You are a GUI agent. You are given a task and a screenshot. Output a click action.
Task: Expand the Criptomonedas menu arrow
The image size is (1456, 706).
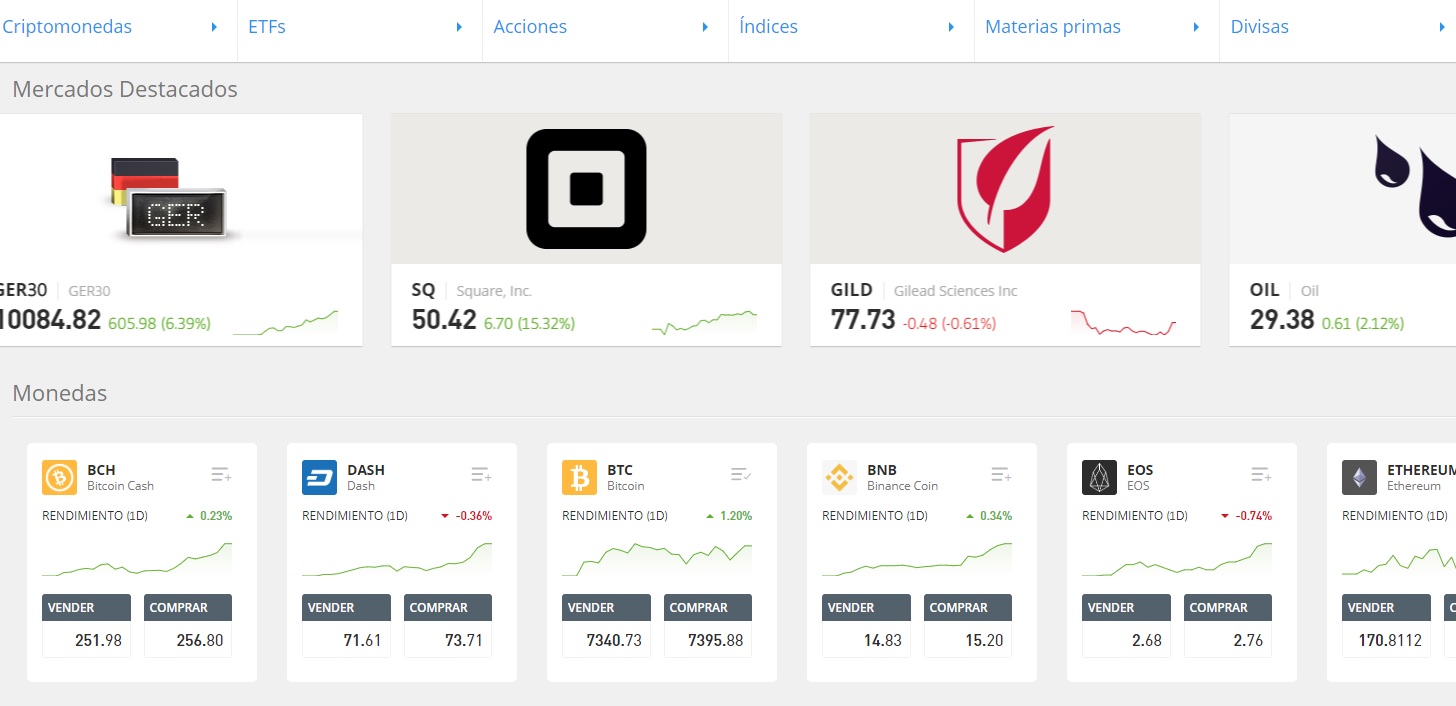[214, 27]
